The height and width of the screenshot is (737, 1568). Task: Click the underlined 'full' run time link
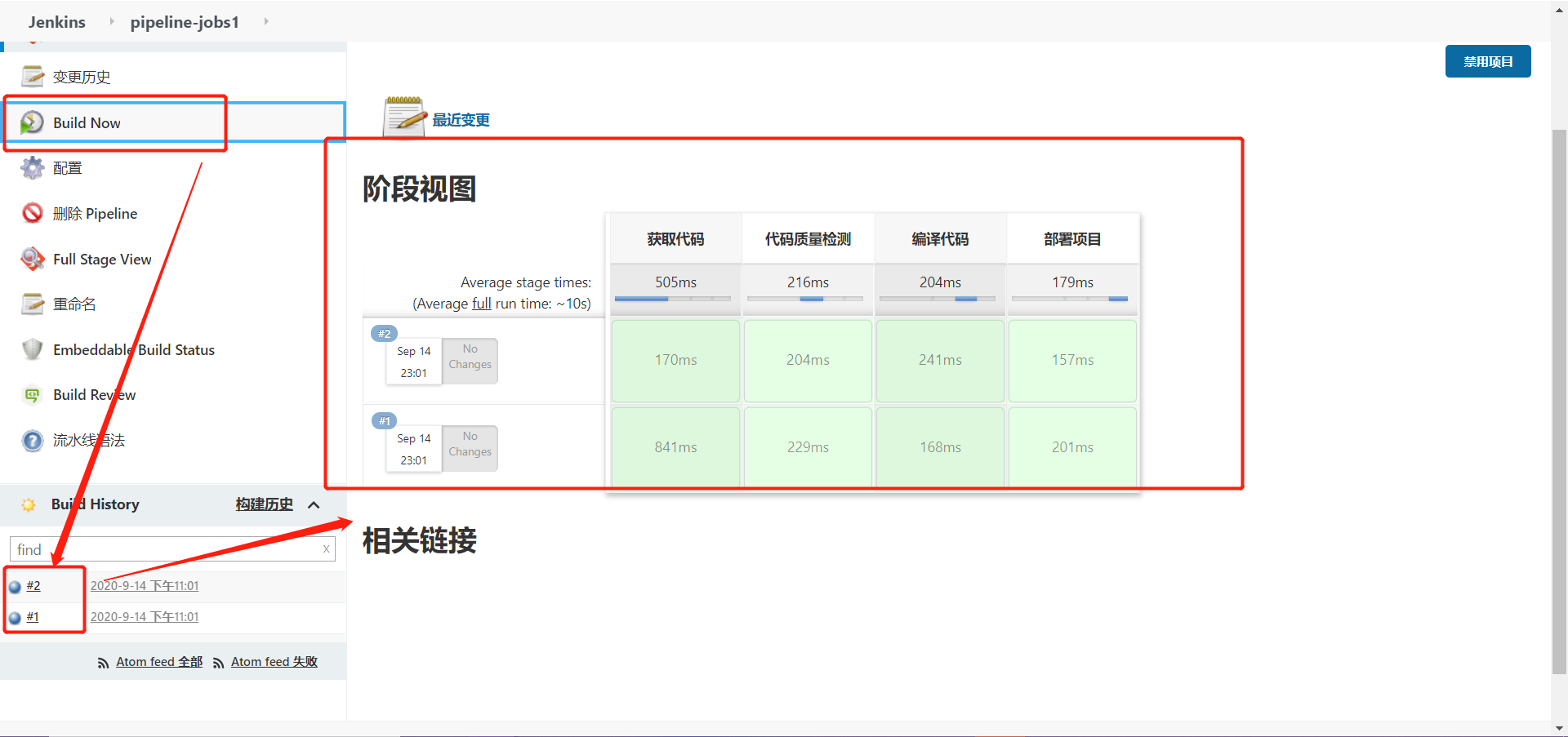pos(482,304)
